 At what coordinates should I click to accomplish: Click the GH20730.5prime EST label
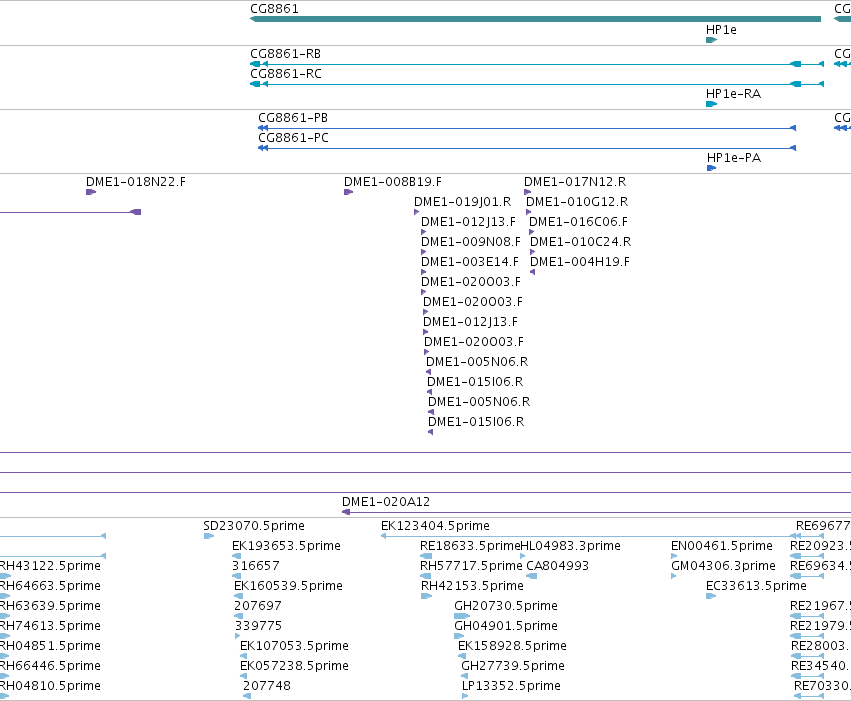tap(506, 606)
